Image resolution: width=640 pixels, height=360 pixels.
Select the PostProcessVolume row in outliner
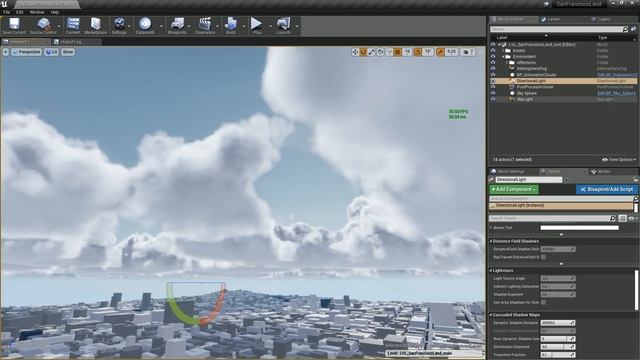563,87
